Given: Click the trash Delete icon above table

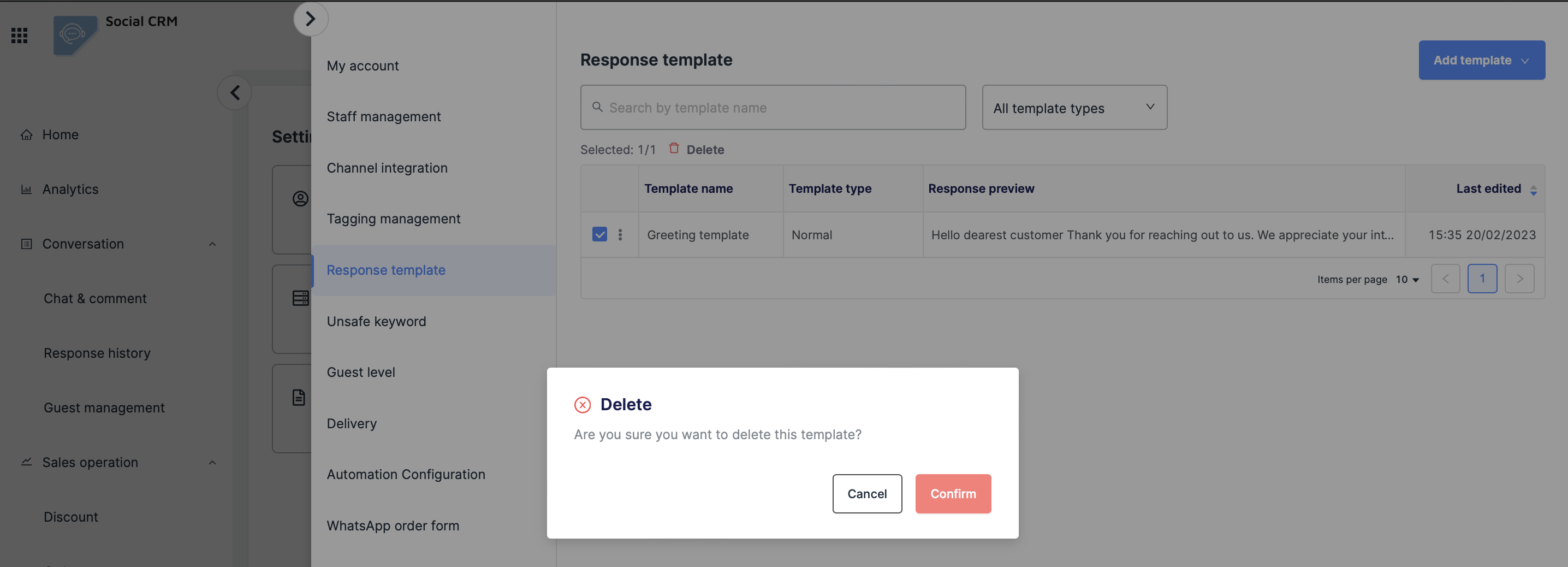Looking at the screenshot, I should [674, 149].
